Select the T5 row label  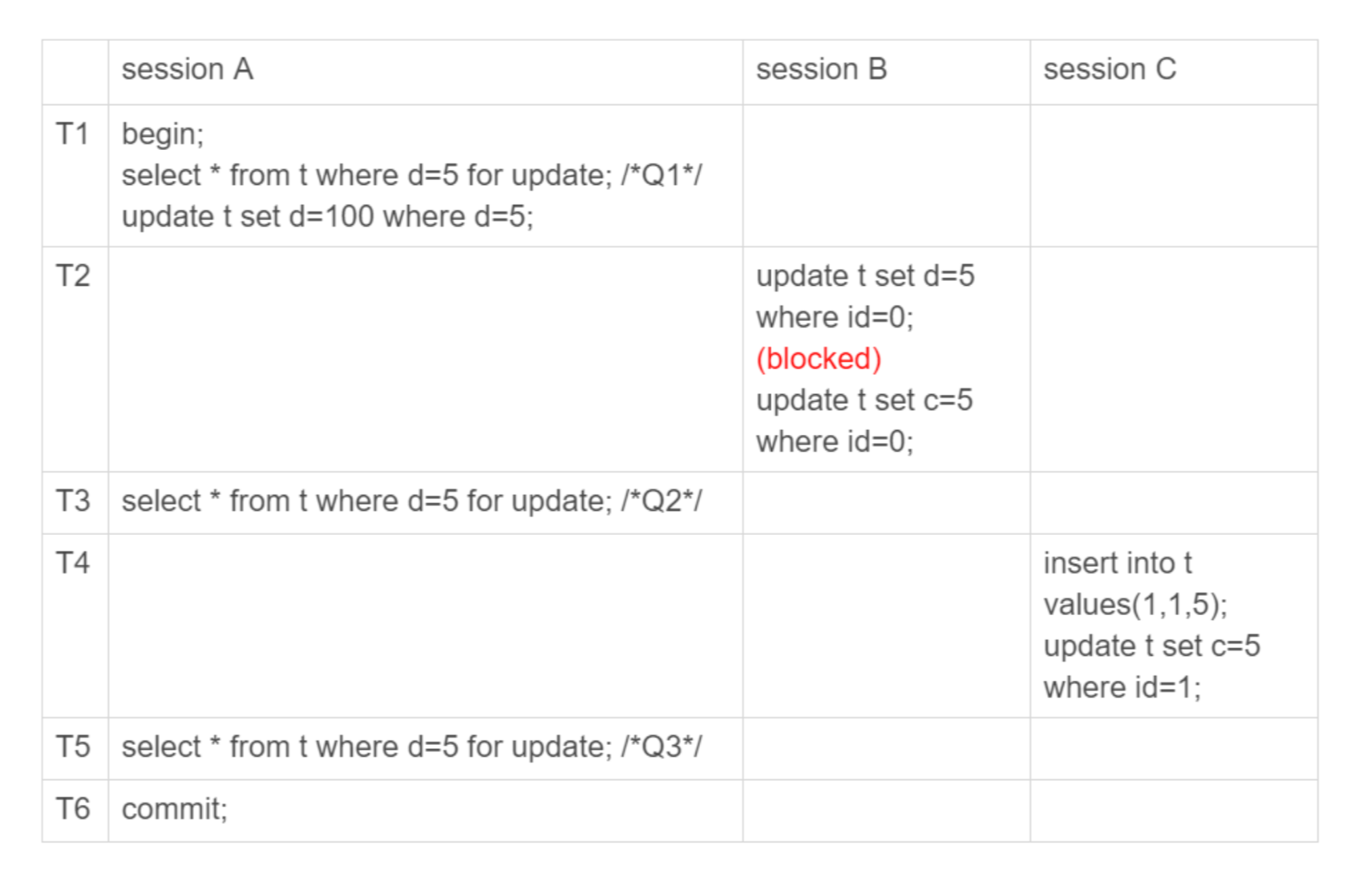click(x=73, y=746)
